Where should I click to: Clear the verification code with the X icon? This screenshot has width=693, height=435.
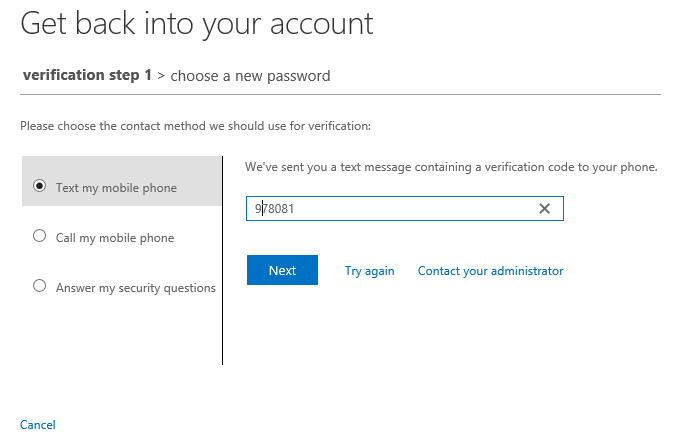(x=544, y=208)
